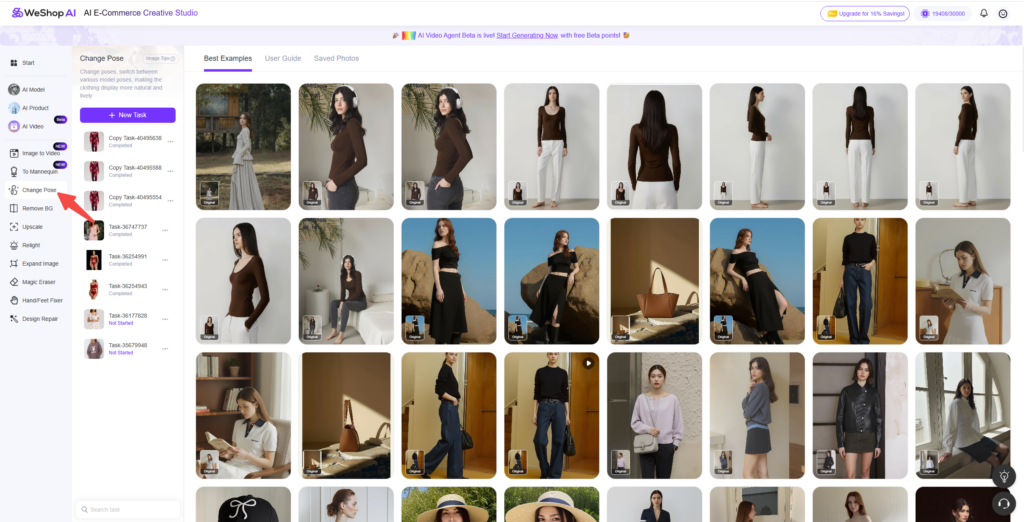Switch to the User Guide tab
The width and height of the screenshot is (1024, 522).
(282, 58)
